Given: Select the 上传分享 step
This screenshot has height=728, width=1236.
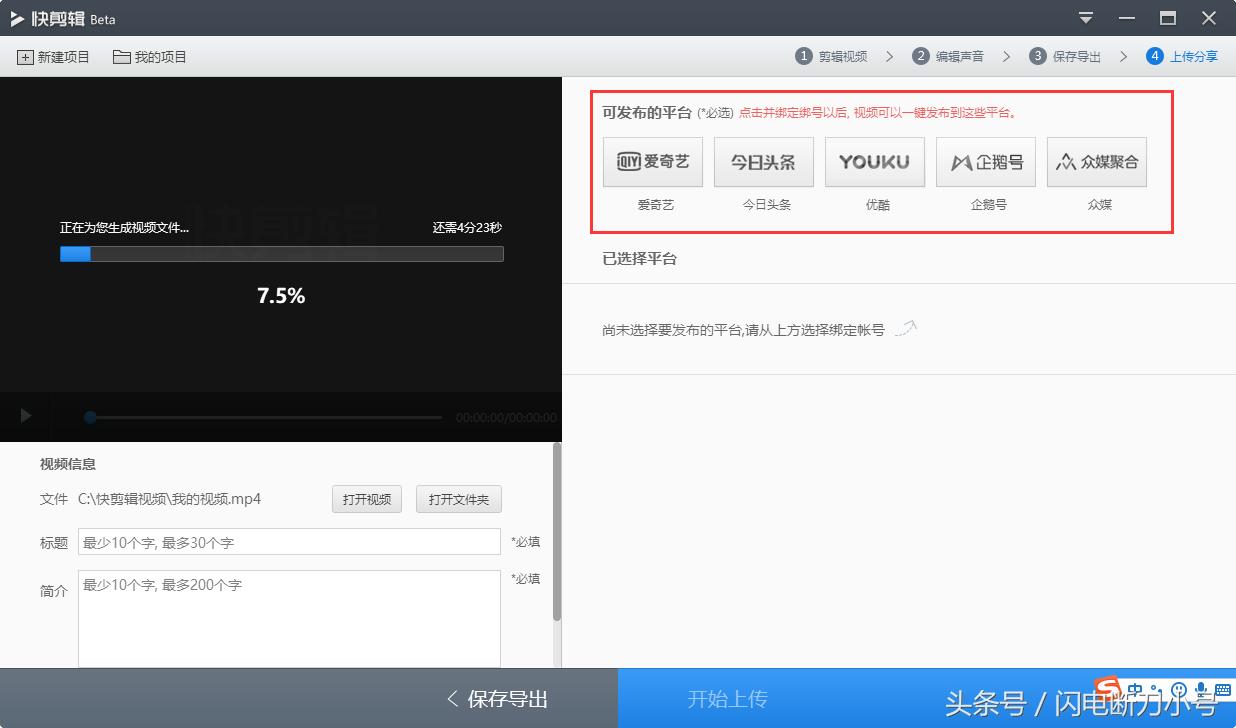Looking at the screenshot, I should [x=1181, y=56].
